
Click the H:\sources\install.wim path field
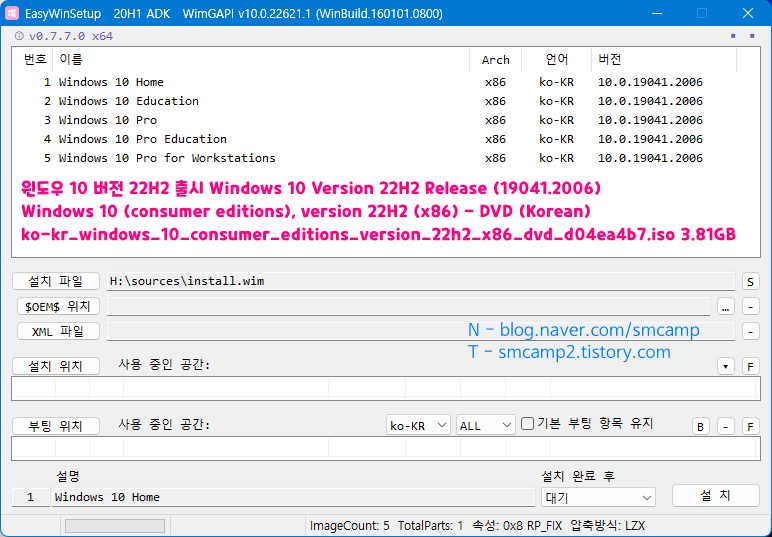(421, 281)
